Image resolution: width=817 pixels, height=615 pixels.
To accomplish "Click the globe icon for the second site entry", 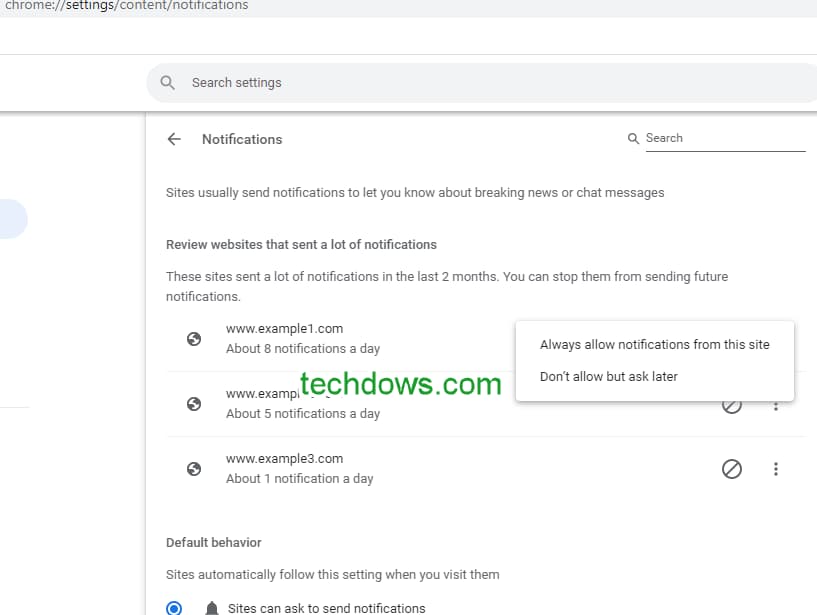I will [x=194, y=404].
